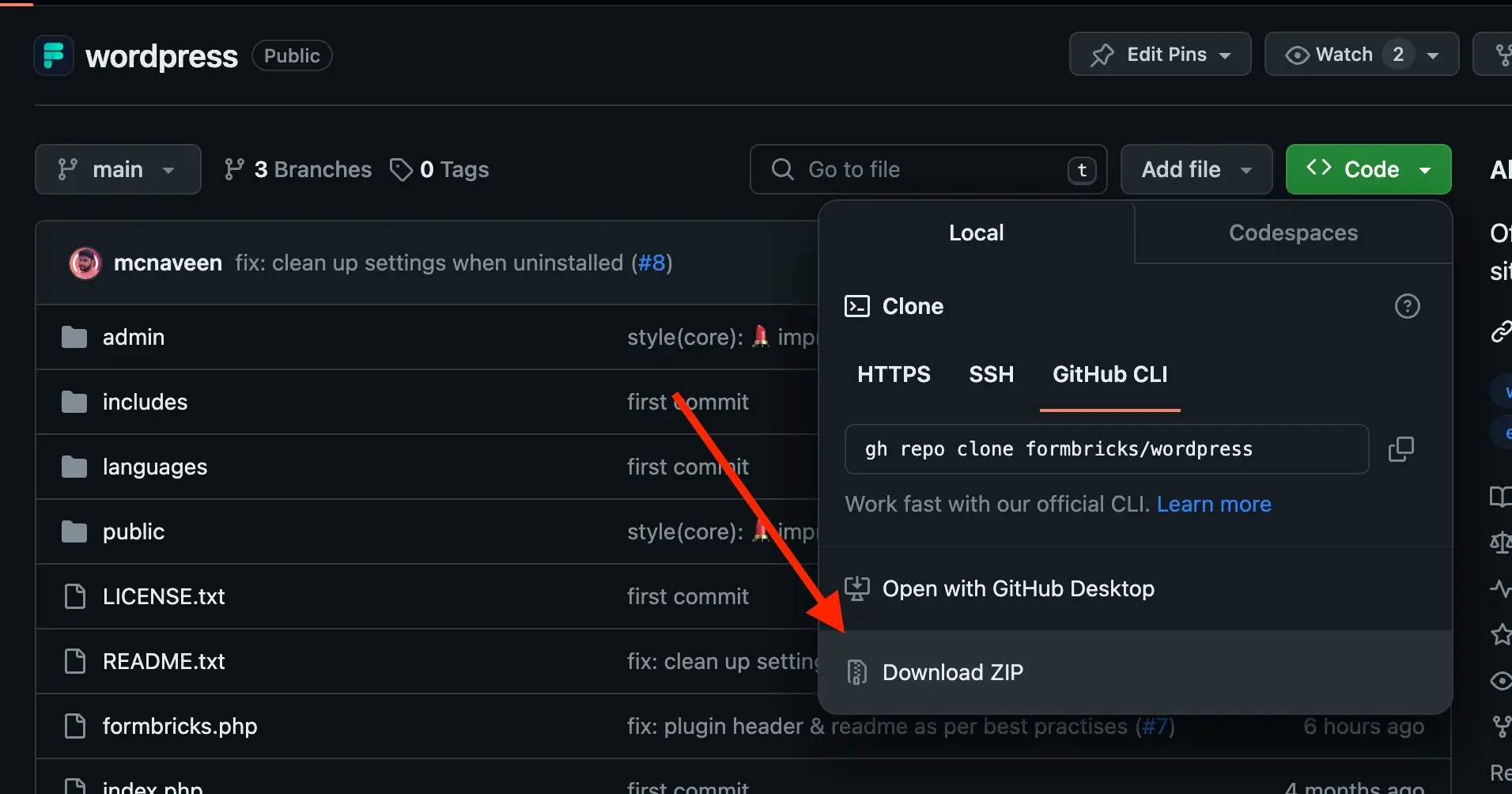
Task: Click the file icon beside formbricks.php
Action: [x=74, y=726]
